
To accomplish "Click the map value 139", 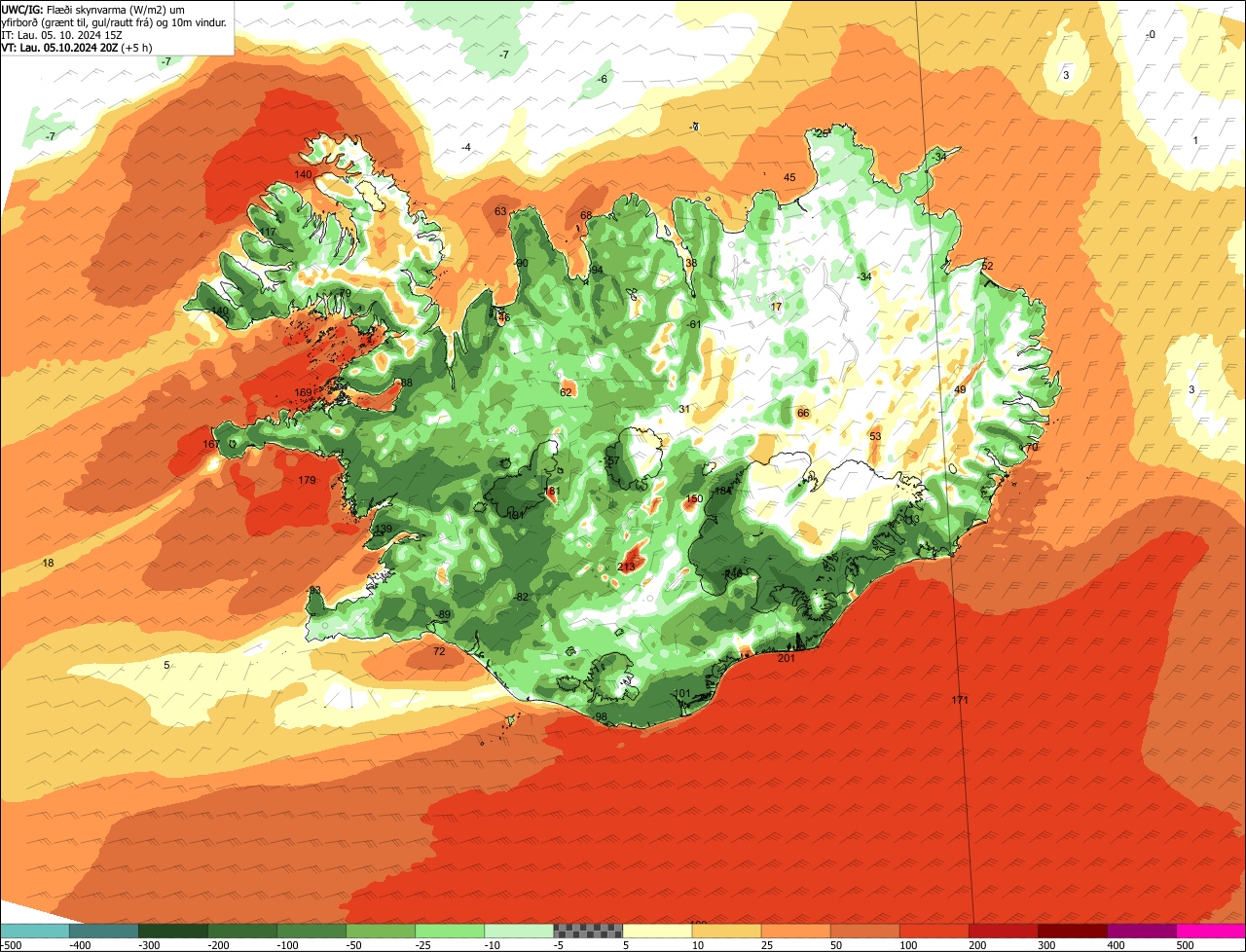I will pyautogui.click(x=384, y=529).
